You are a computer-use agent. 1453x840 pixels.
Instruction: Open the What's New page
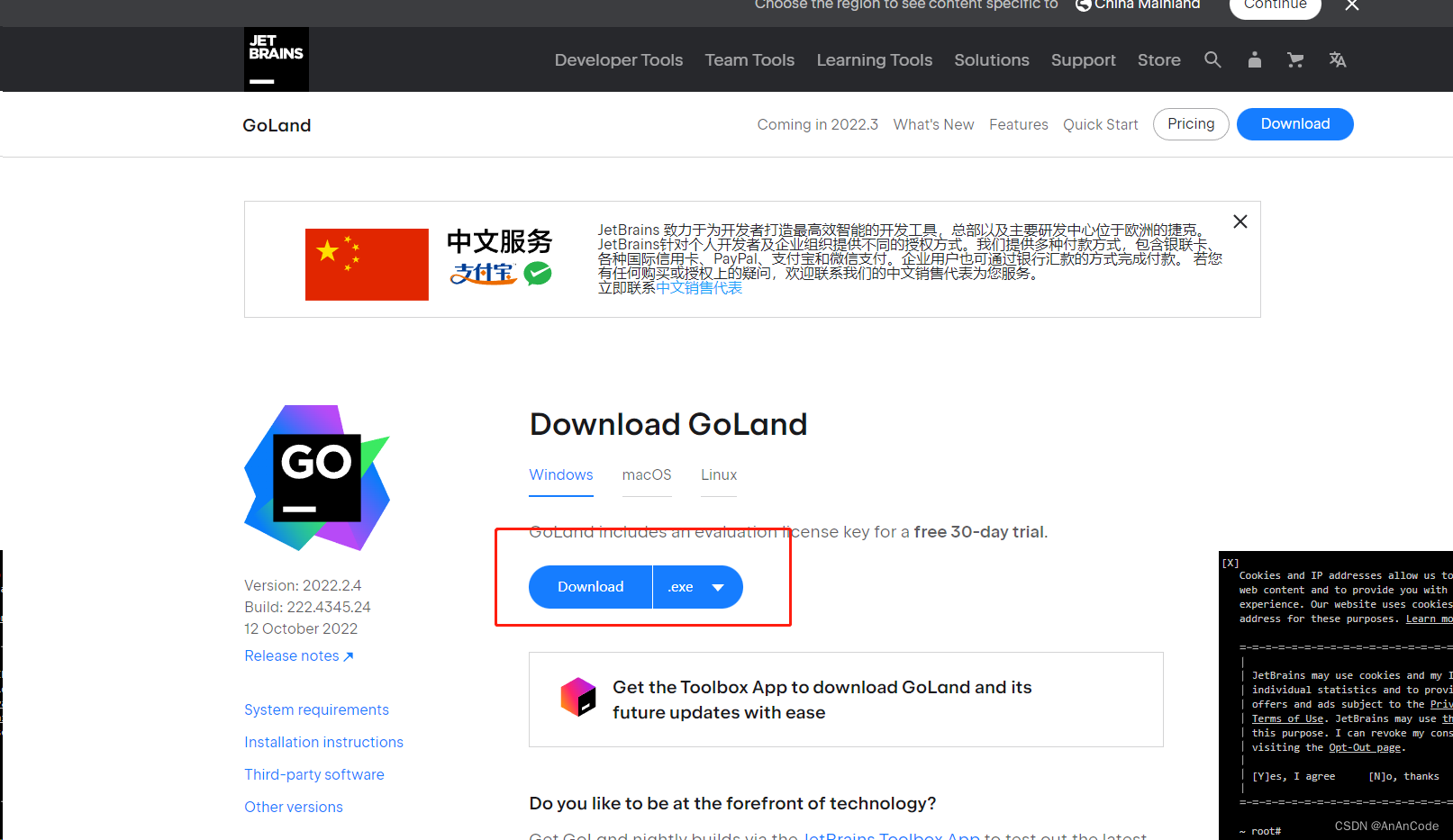934,124
